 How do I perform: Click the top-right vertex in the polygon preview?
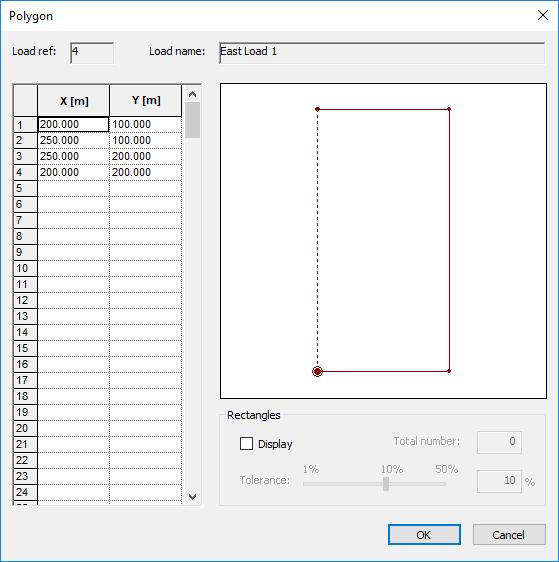(449, 109)
